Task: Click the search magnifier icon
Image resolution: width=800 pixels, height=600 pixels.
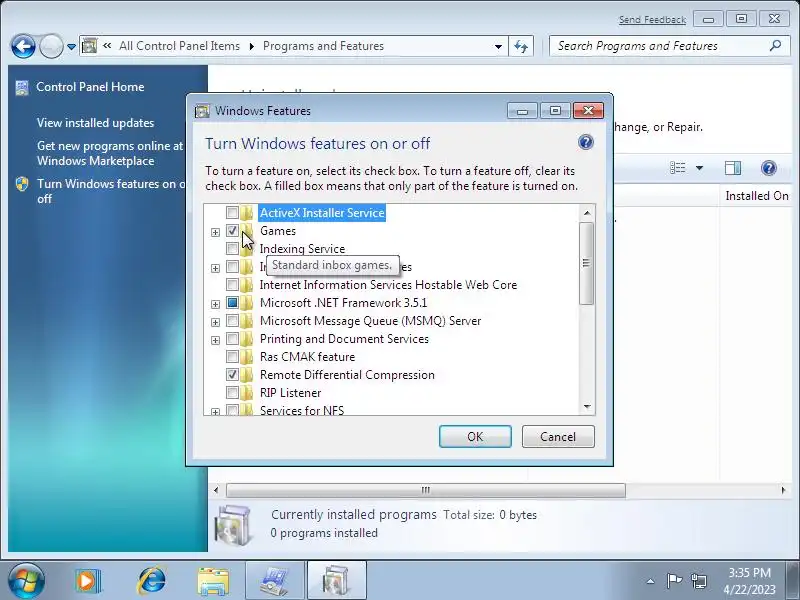Action: click(776, 46)
